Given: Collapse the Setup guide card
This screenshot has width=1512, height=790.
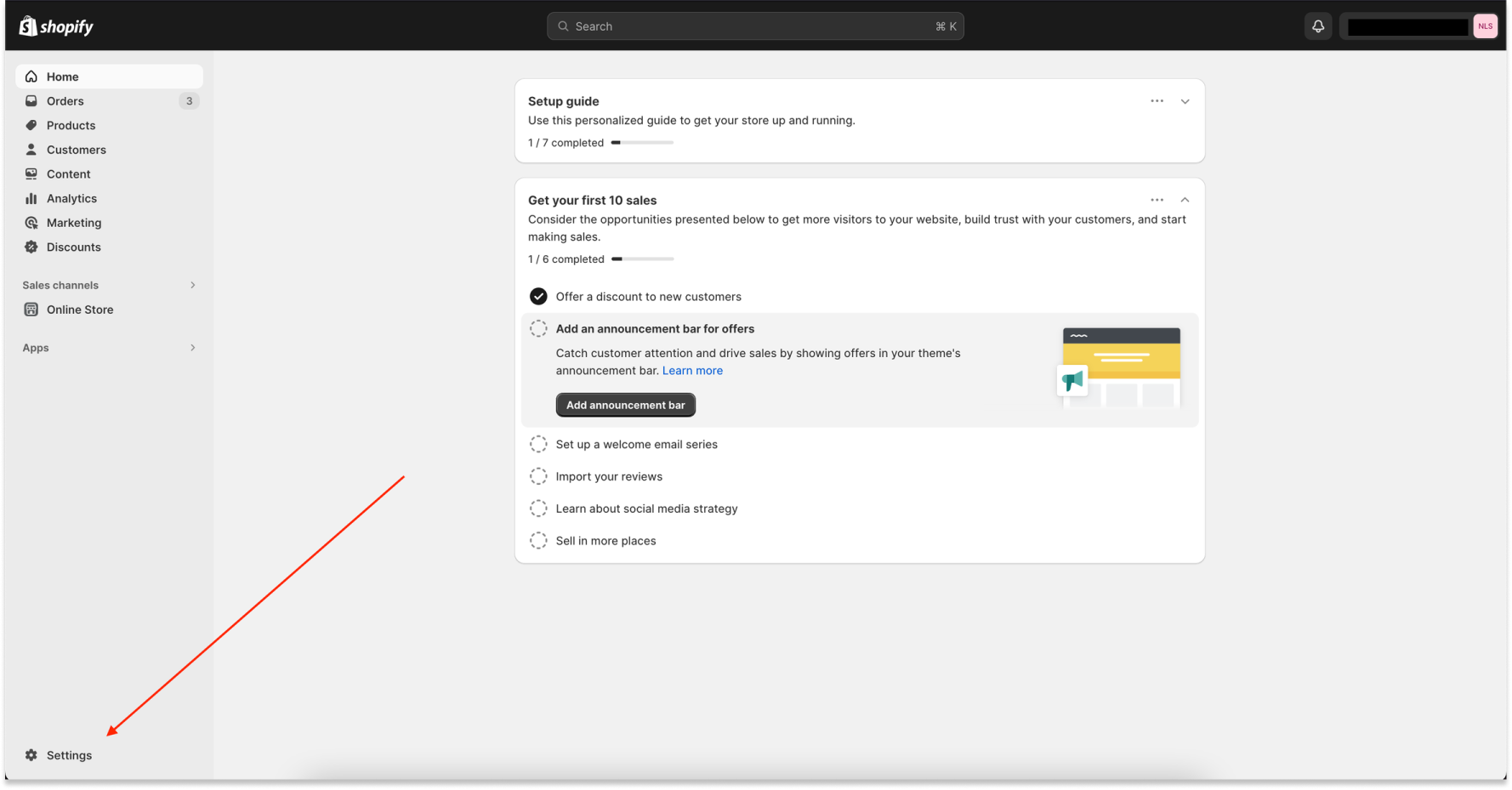Looking at the screenshot, I should [x=1185, y=100].
